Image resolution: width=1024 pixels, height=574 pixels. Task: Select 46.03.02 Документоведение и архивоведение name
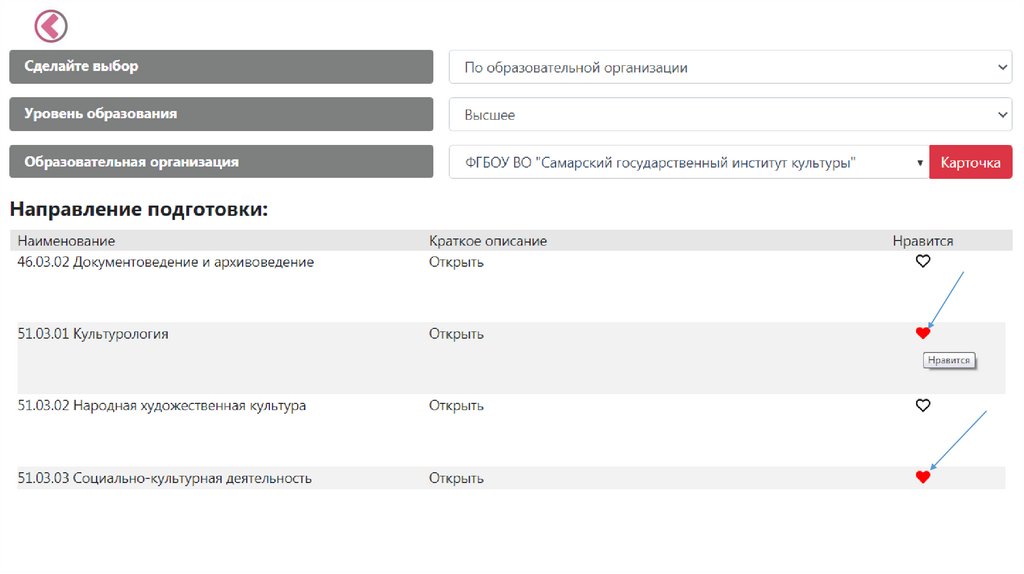[x=166, y=262]
